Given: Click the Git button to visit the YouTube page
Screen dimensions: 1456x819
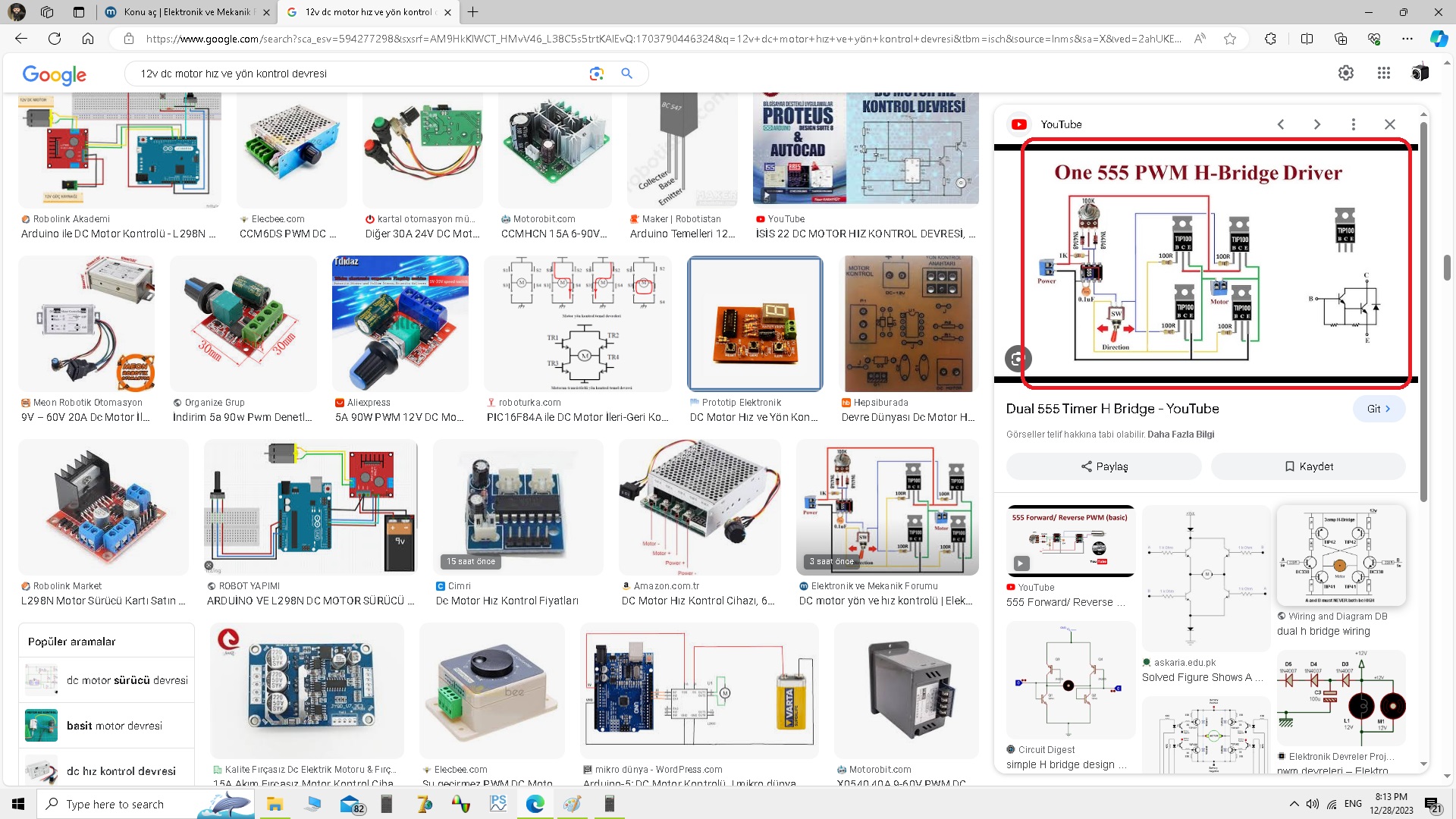Looking at the screenshot, I should (1378, 409).
